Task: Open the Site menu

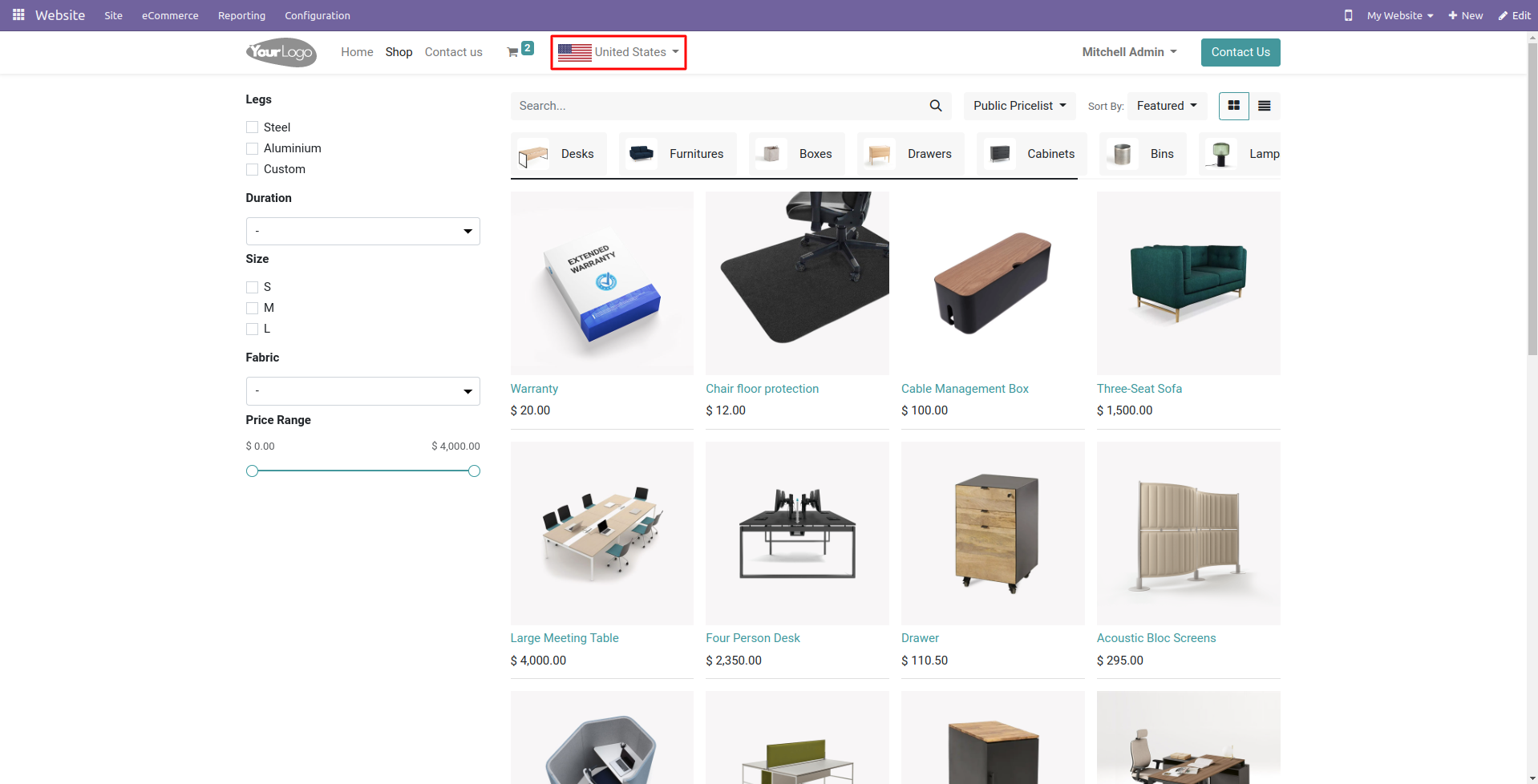Action: point(113,15)
